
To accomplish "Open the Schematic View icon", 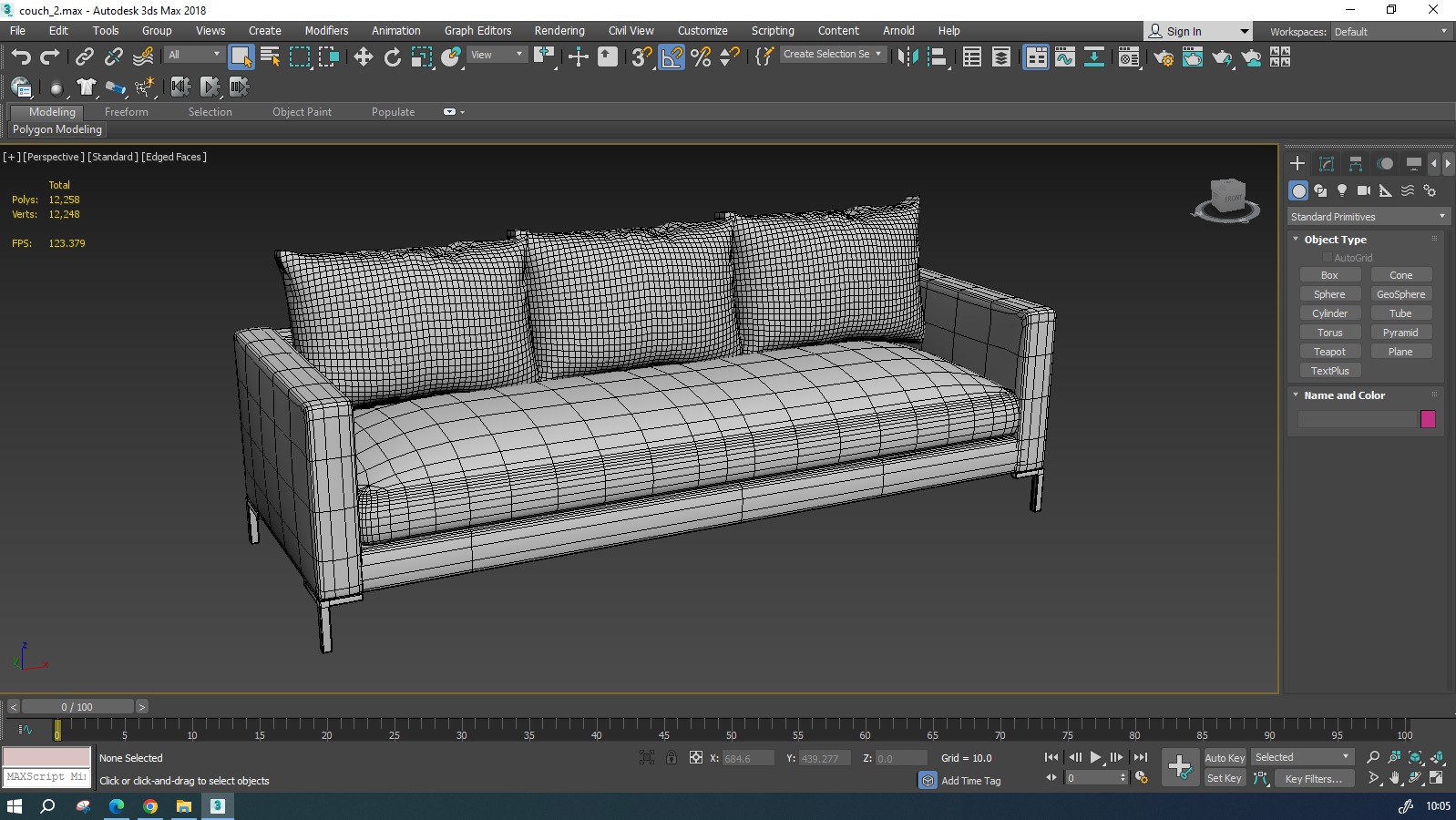I will [x=1094, y=56].
